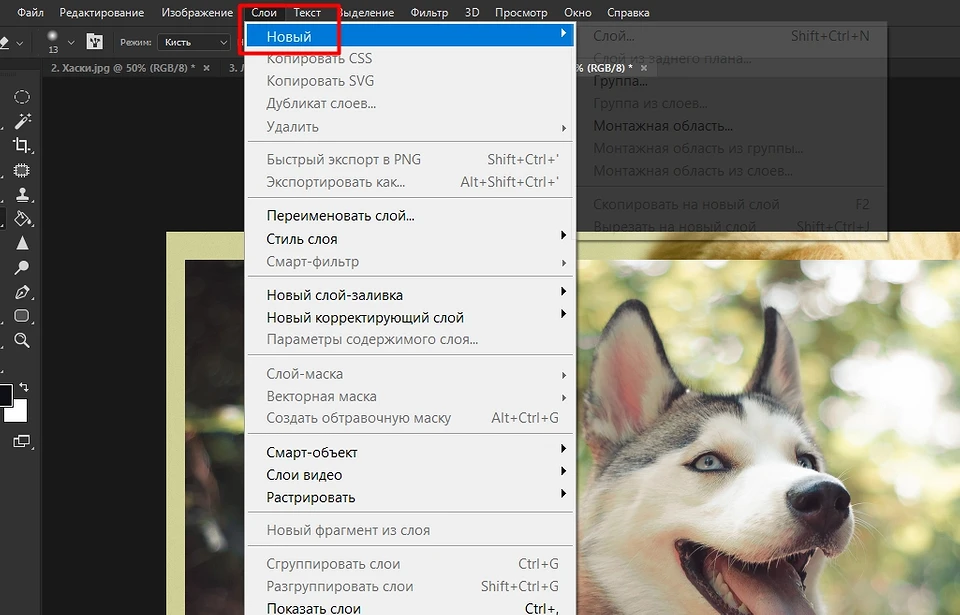Close the Хаски.jpg document tab
960x615 pixels.
(206, 68)
